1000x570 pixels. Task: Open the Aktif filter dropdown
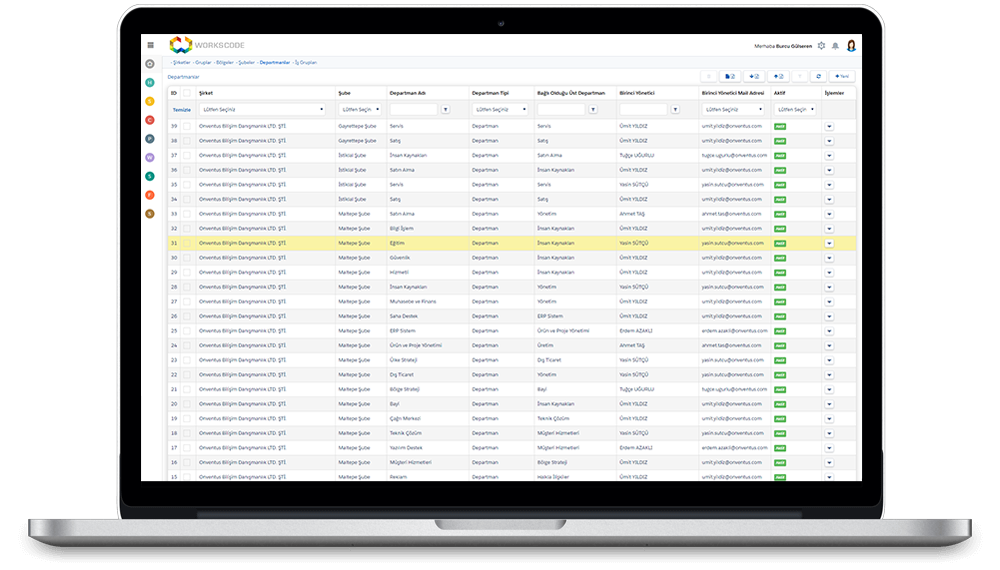click(795, 110)
